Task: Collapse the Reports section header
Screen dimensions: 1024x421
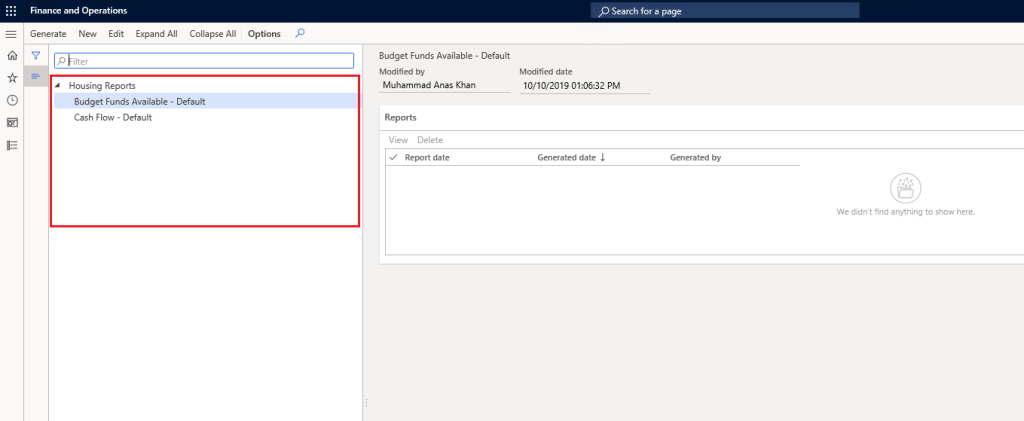Action: pos(401,118)
